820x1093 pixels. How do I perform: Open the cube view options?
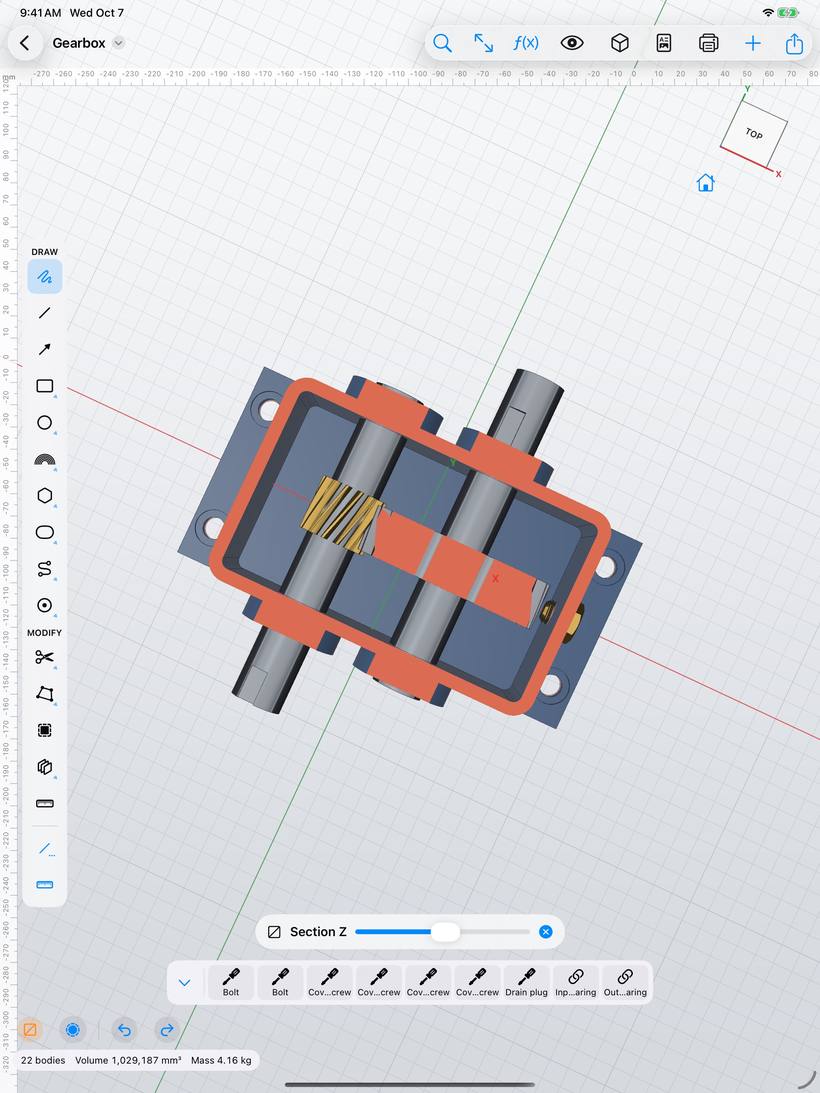click(x=619, y=43)
